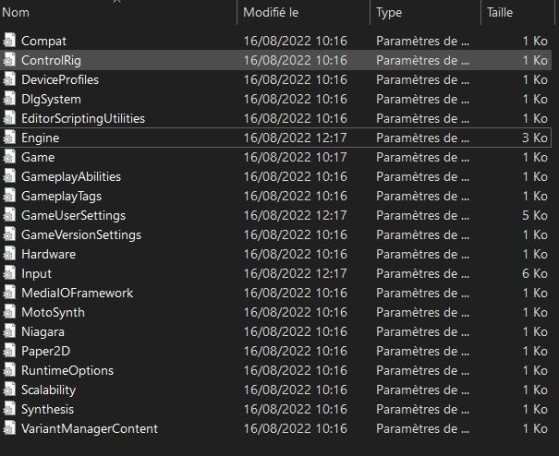
Task: Click the Input file icon
Action: [10, 273]
